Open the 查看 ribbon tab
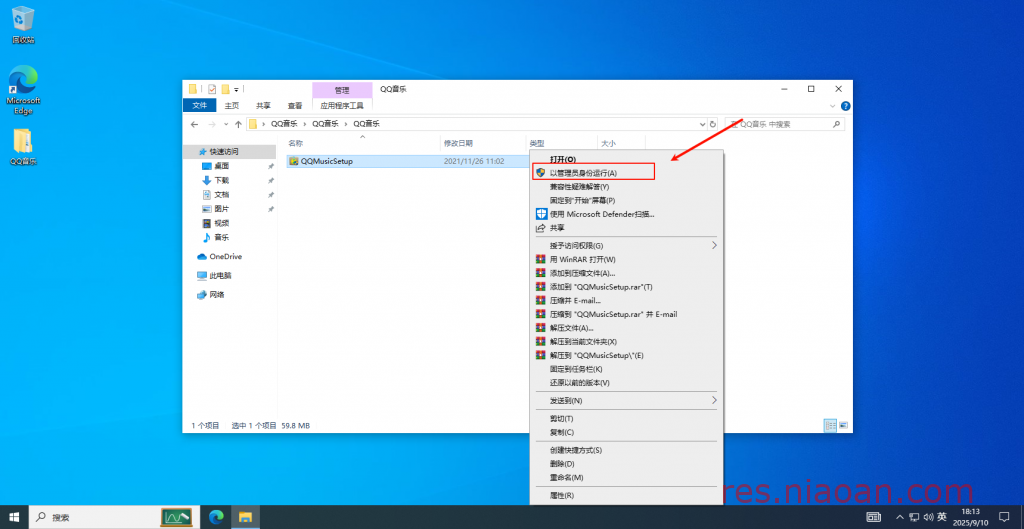Viewport: 1024px width, 529px height. [295, 105]
